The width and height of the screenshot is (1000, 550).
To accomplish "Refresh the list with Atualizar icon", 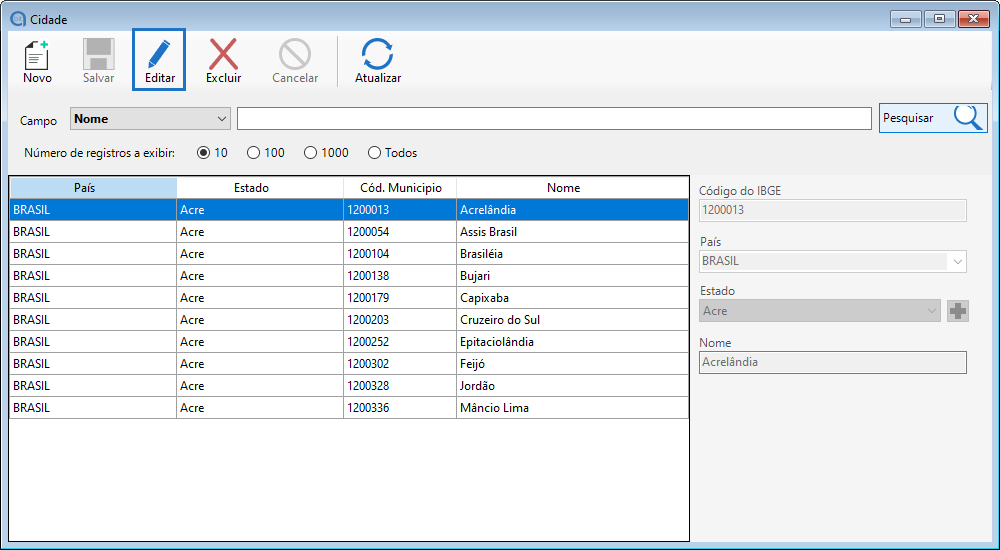I will 377,55.
